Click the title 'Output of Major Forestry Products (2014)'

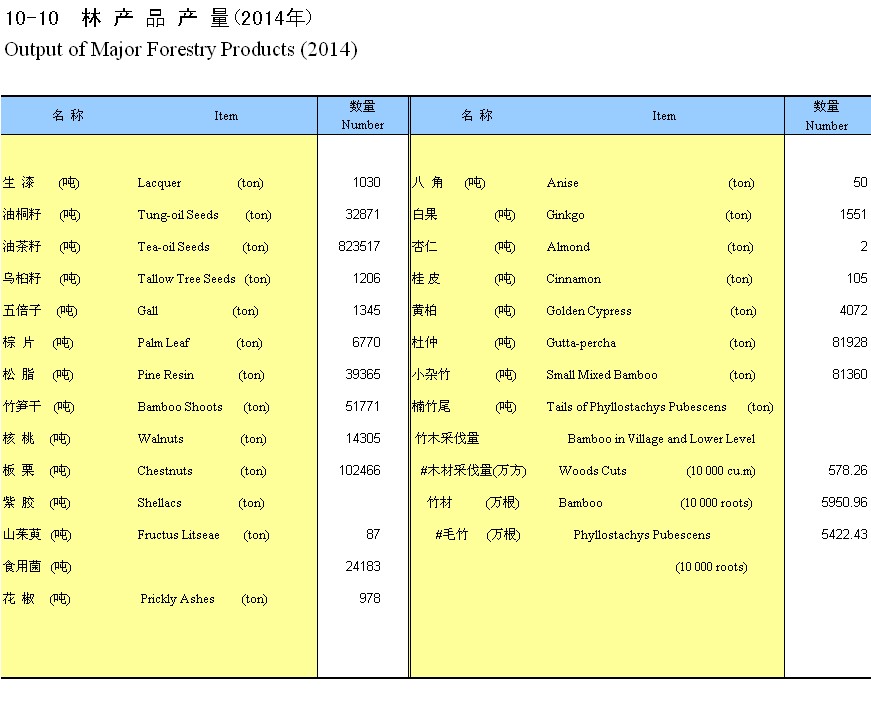(181, 49)
